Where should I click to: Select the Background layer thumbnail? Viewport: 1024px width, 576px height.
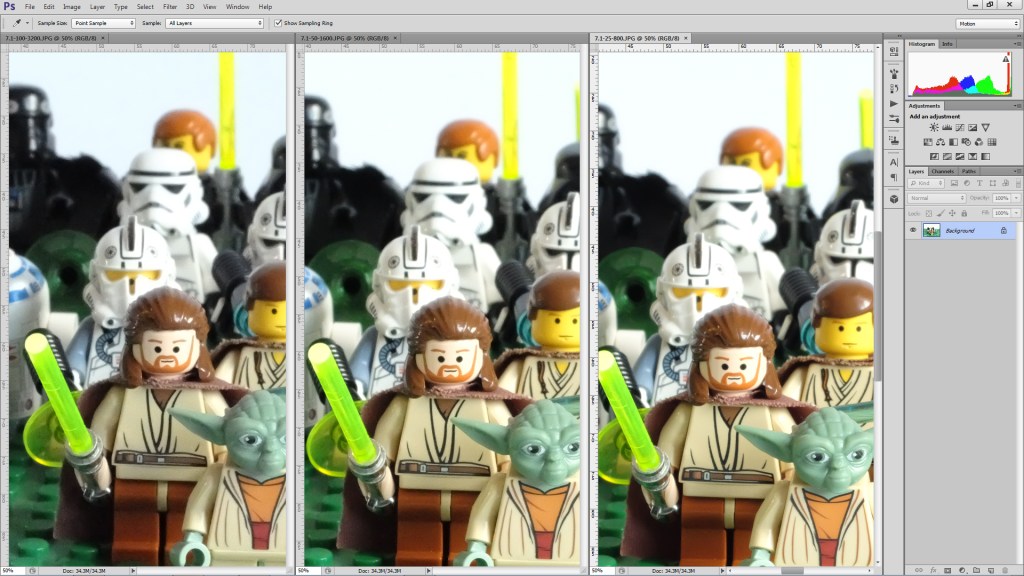click(x=931, y=230)
